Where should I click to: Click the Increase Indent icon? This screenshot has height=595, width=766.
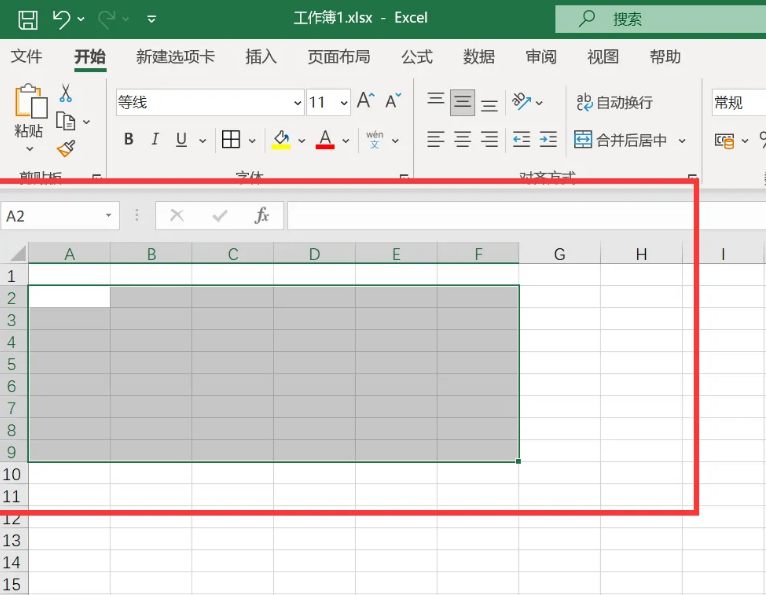click(548, 140)
